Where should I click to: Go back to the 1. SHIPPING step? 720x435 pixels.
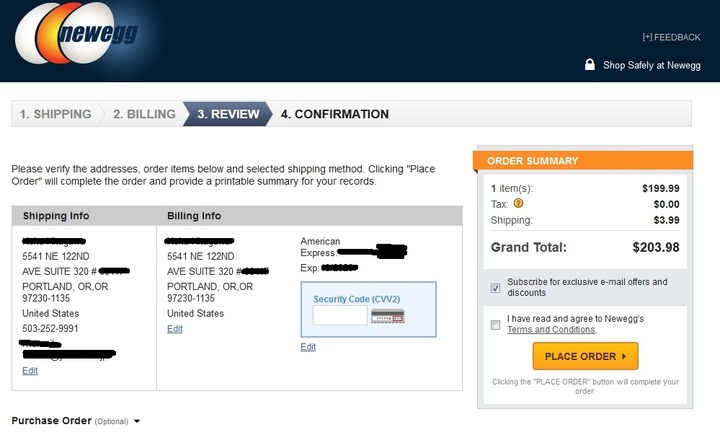(x=56, y=114)
